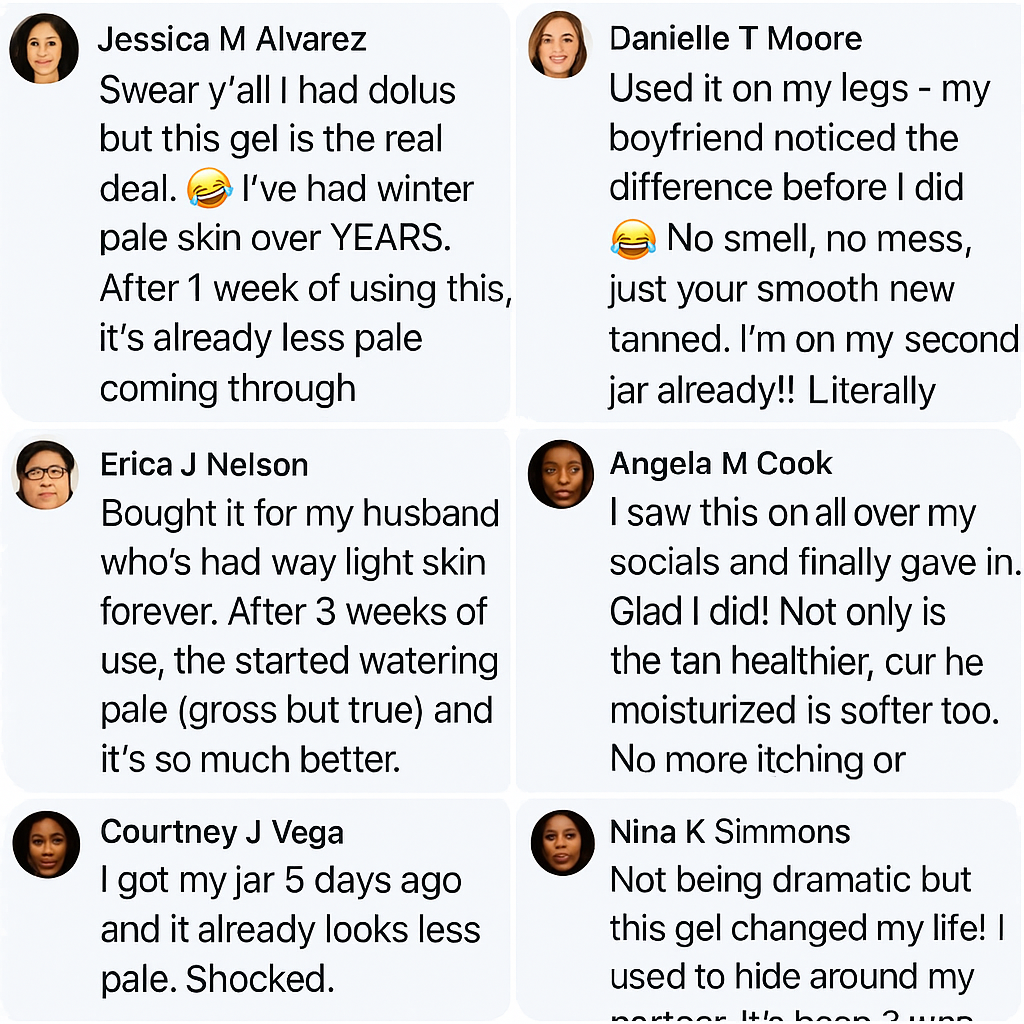Visit Erica J Nelson's profile name

(204, 465)
